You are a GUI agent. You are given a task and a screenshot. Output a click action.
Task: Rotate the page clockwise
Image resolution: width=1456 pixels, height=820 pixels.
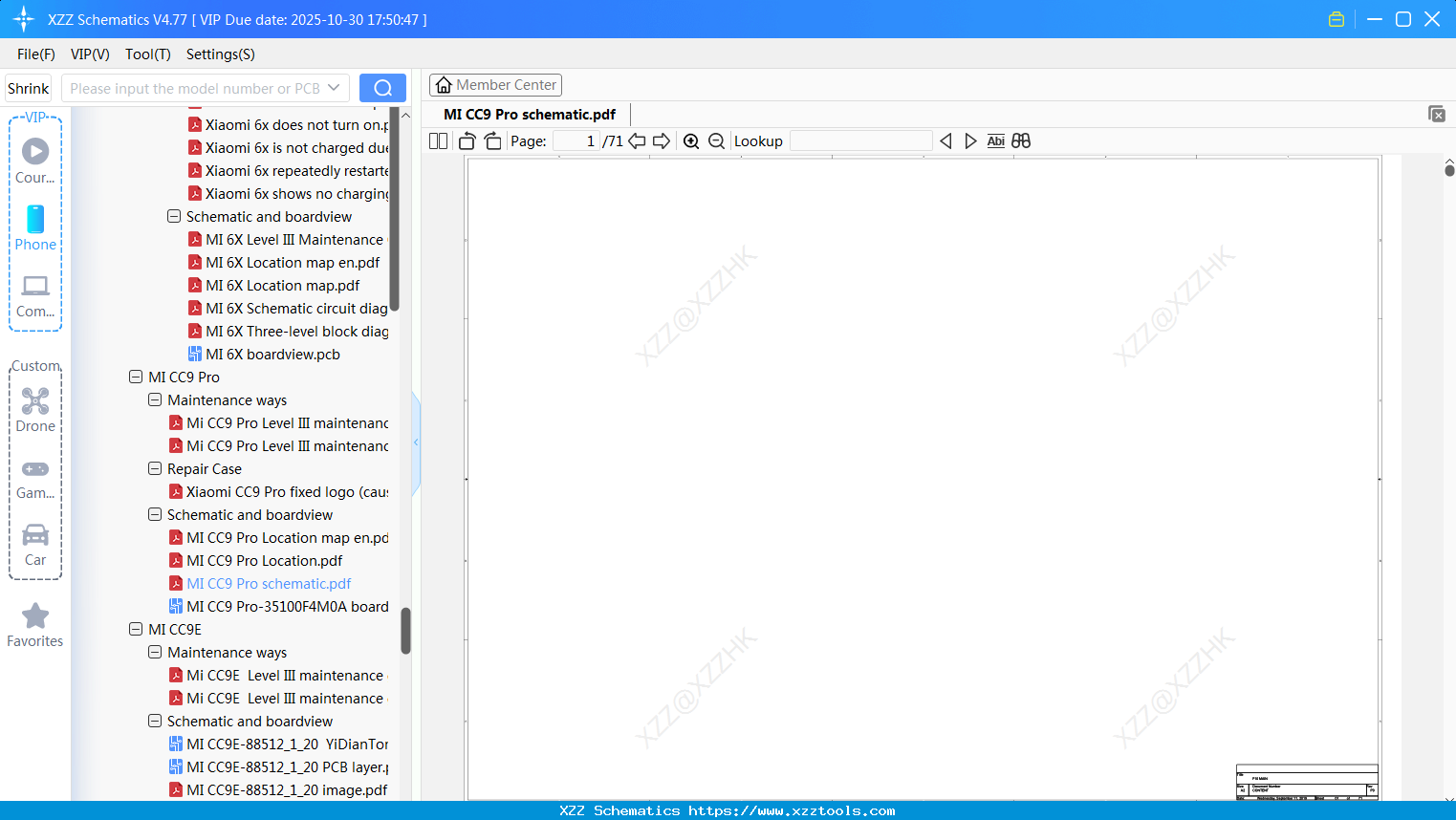click(x=492, y=141)
